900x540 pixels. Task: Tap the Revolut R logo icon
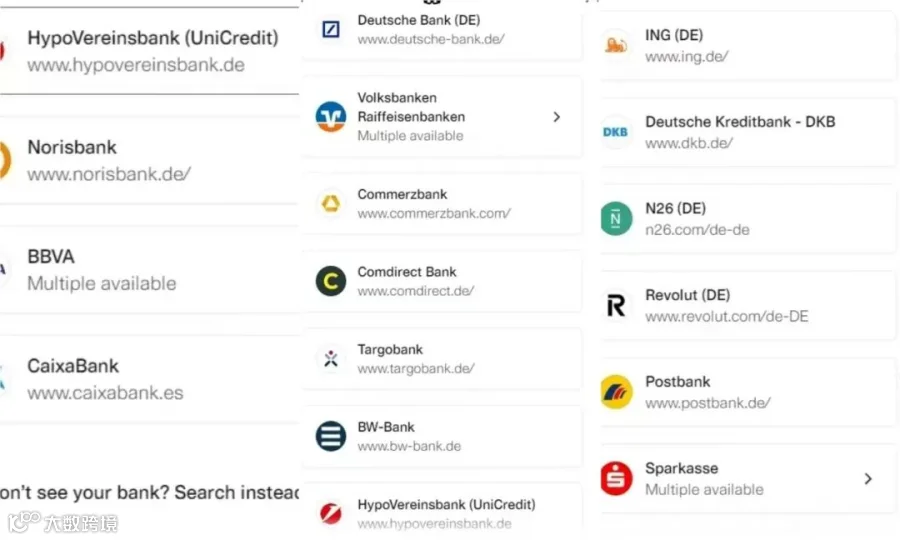[616, 305]
